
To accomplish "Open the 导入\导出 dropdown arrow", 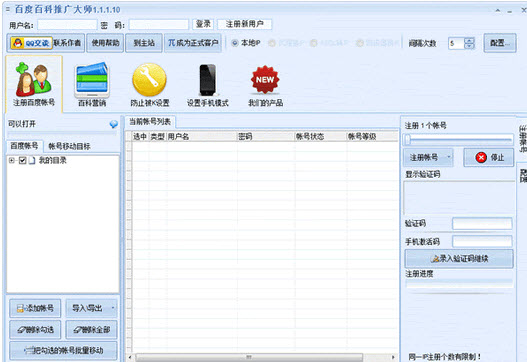I will click(113, 308).
